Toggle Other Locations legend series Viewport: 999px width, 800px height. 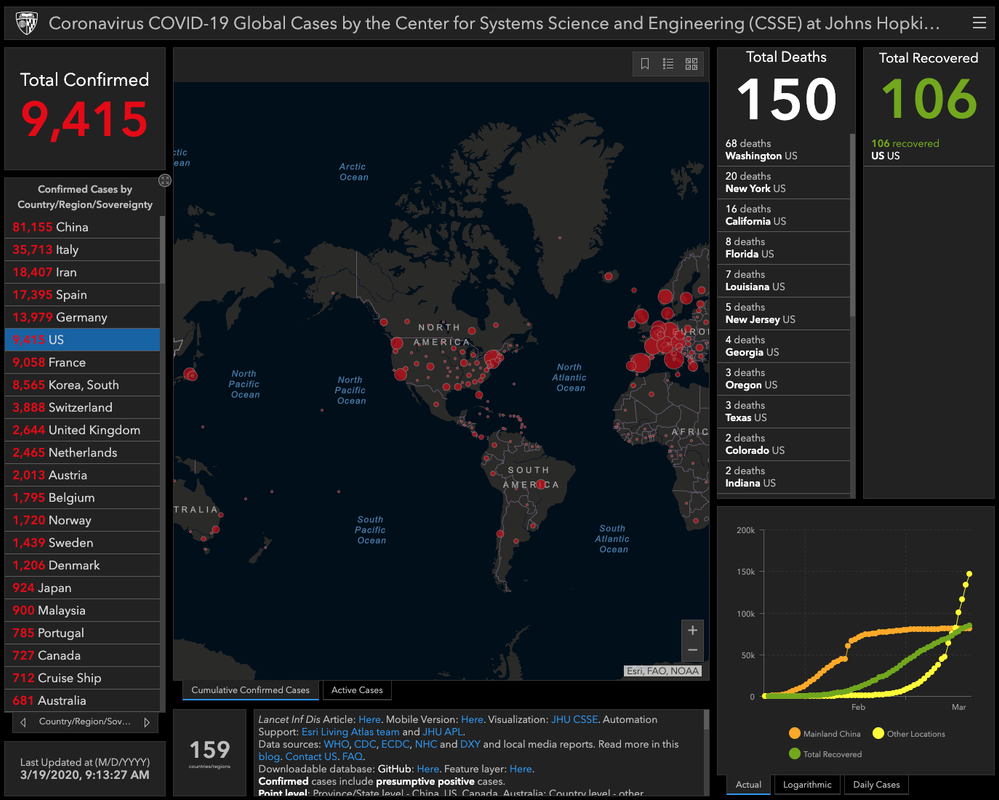(909, 734)
